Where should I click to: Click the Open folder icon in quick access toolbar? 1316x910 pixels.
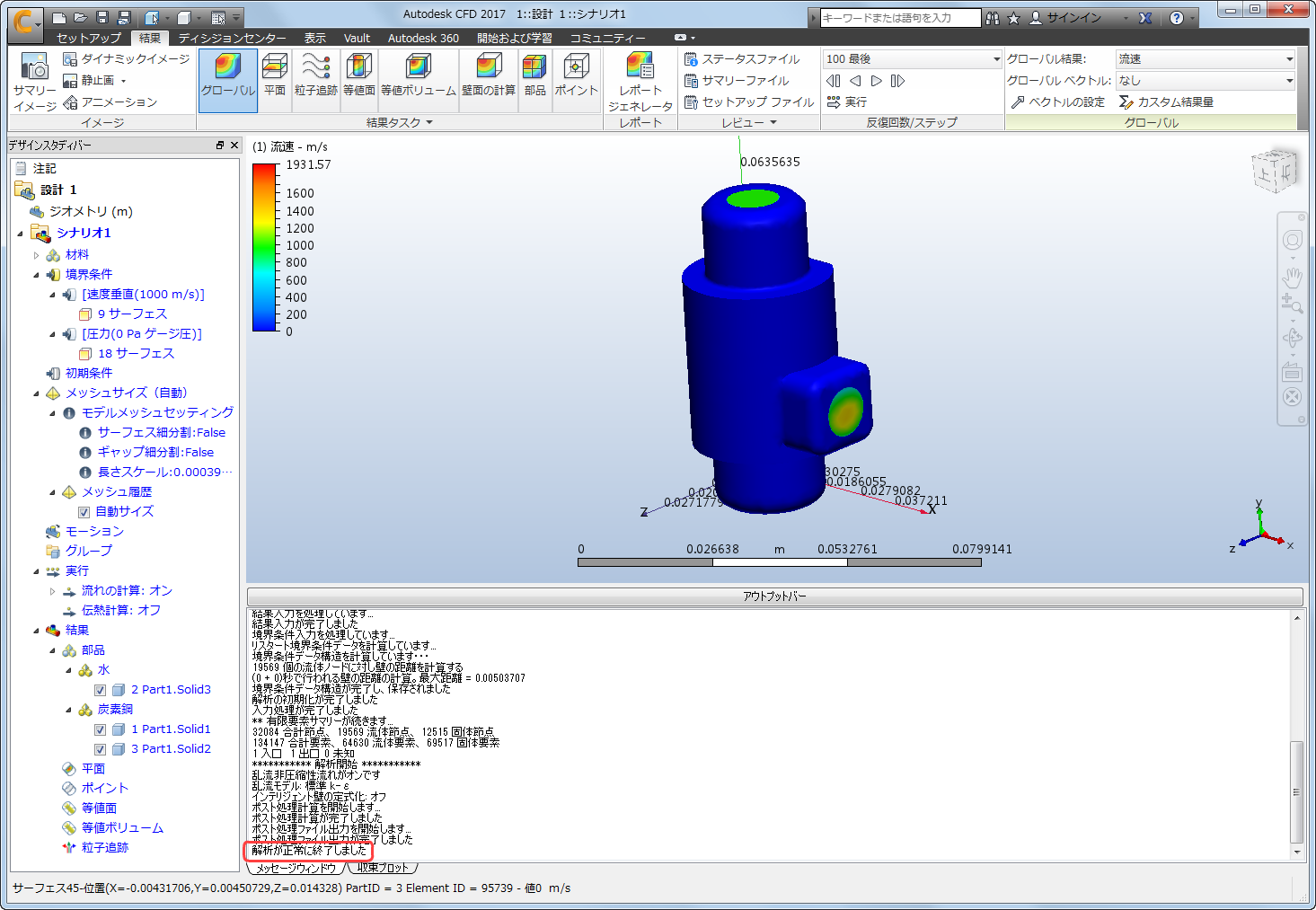click(81, 18)
